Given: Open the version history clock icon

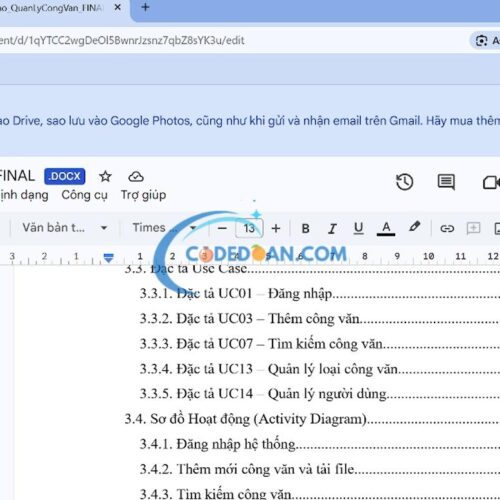Looking at the screenshot, I should 405,182.
